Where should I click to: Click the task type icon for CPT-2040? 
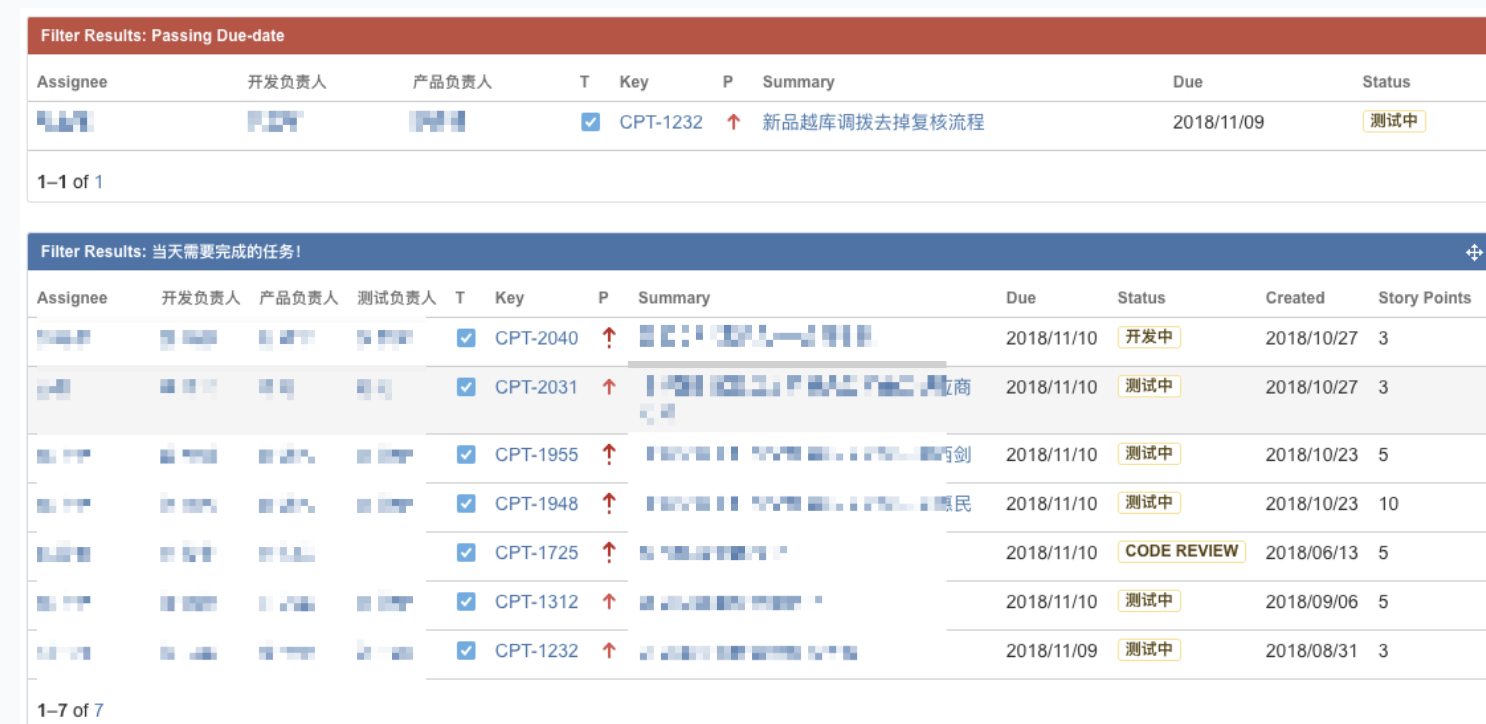466,338
